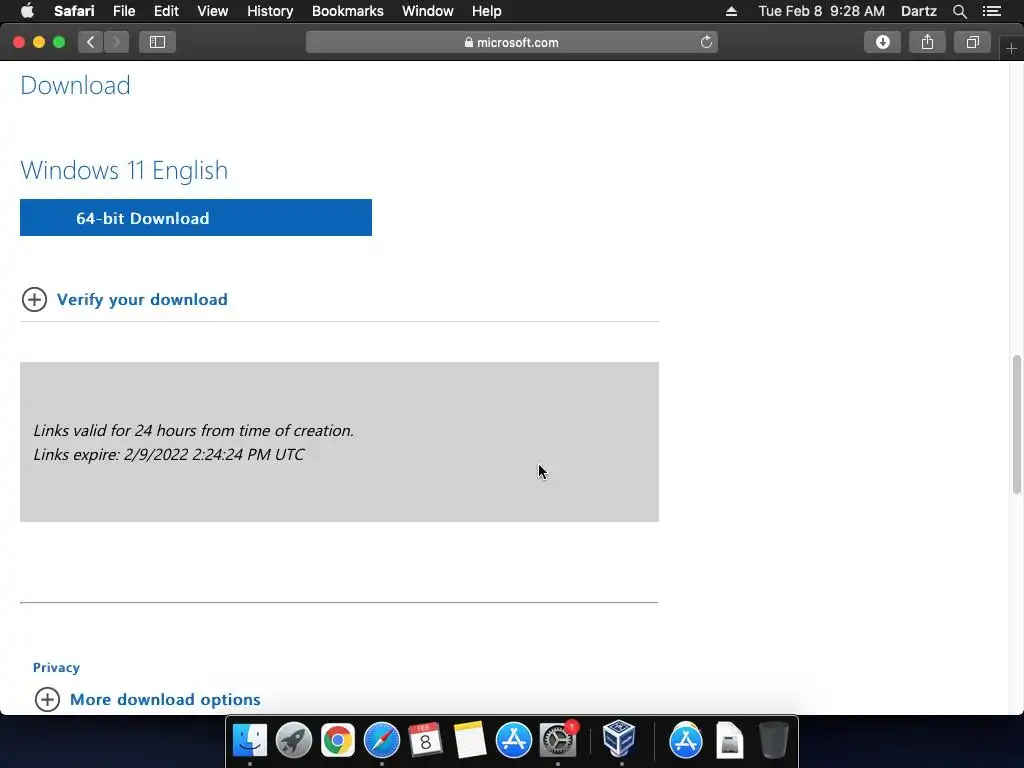Open the View menu
Screen dimensions: 1024x768
click(x=212, y=11)
